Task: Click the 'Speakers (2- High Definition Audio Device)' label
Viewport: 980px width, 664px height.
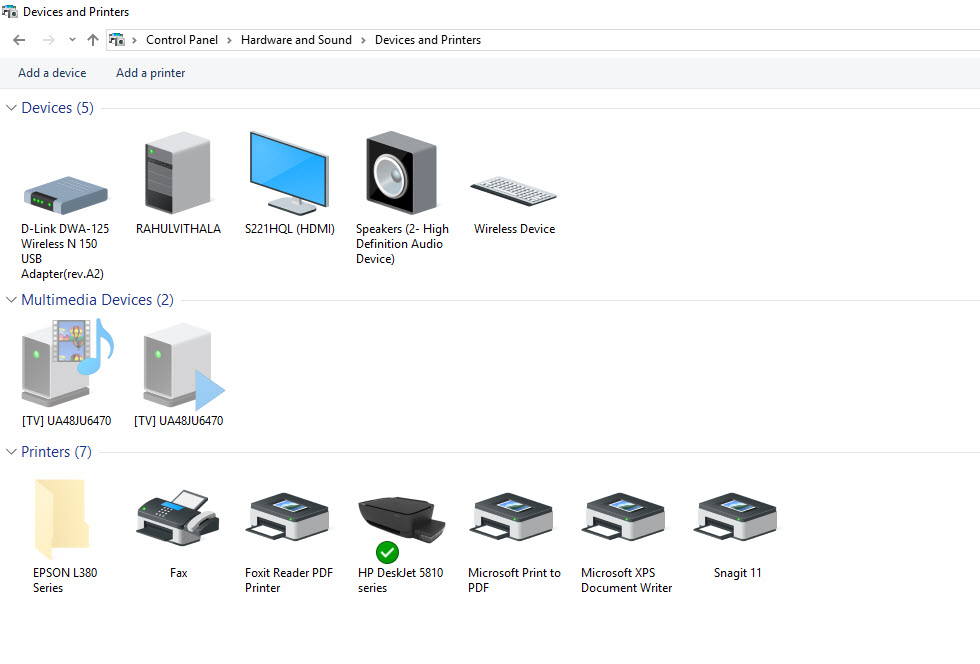Action: 402,244
